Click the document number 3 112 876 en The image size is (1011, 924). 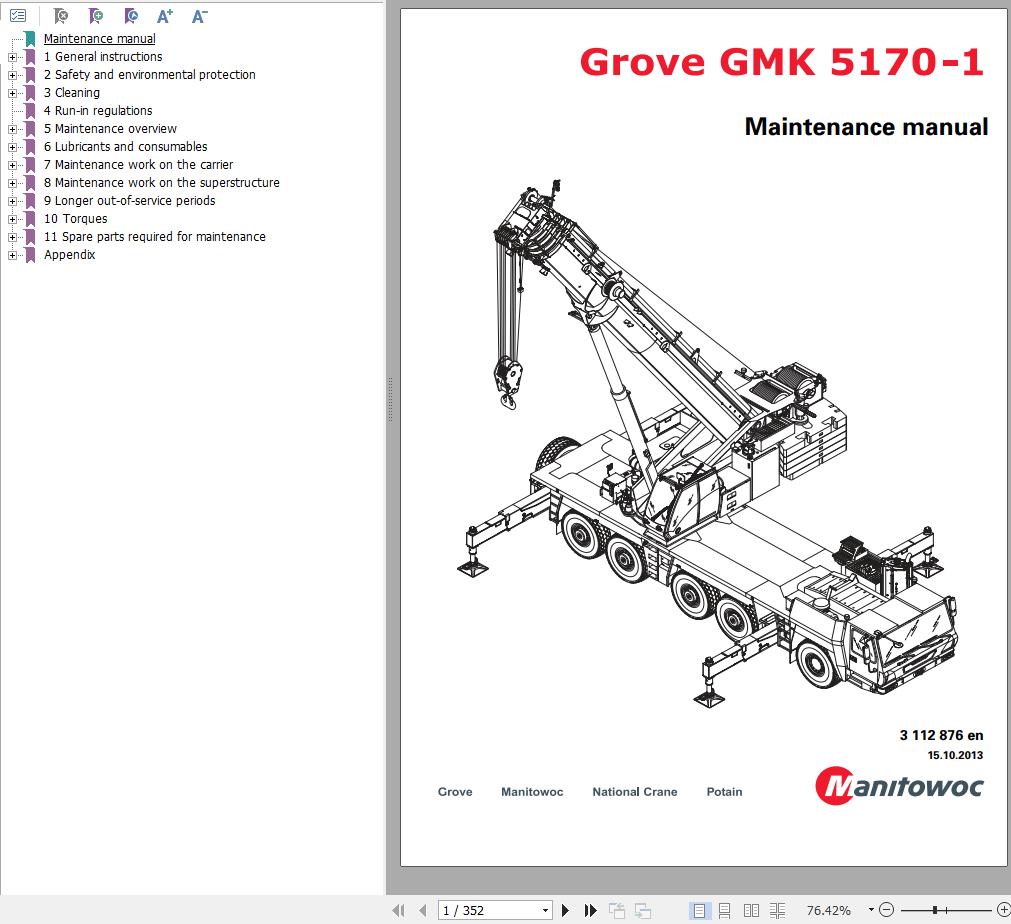pyautogui.click(x=941, y=735)
